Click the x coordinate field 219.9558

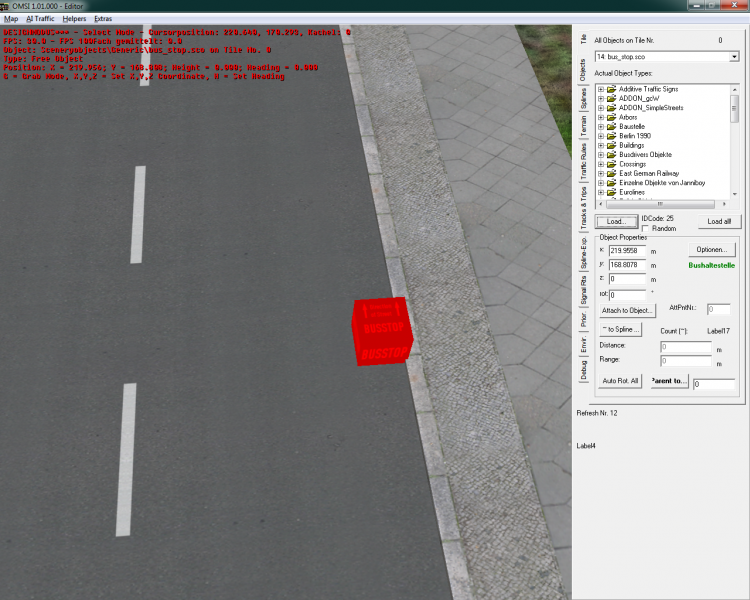click(627, 251)
